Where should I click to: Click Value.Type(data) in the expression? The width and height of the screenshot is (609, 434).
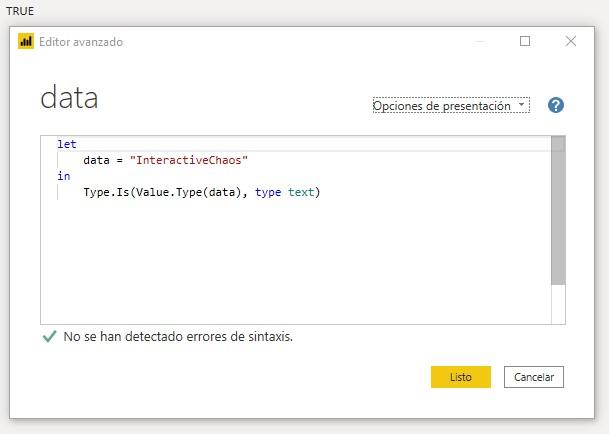tap(190, 192)
